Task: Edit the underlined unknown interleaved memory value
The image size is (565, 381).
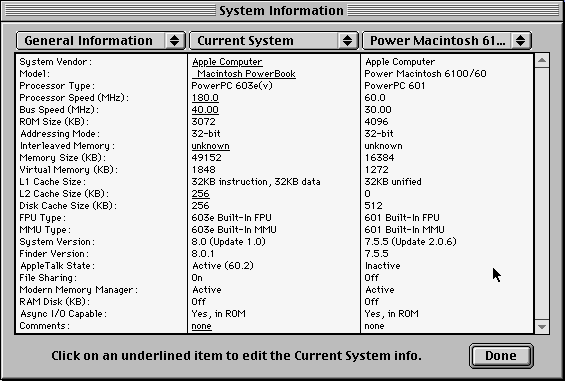Action: point(210,146)
